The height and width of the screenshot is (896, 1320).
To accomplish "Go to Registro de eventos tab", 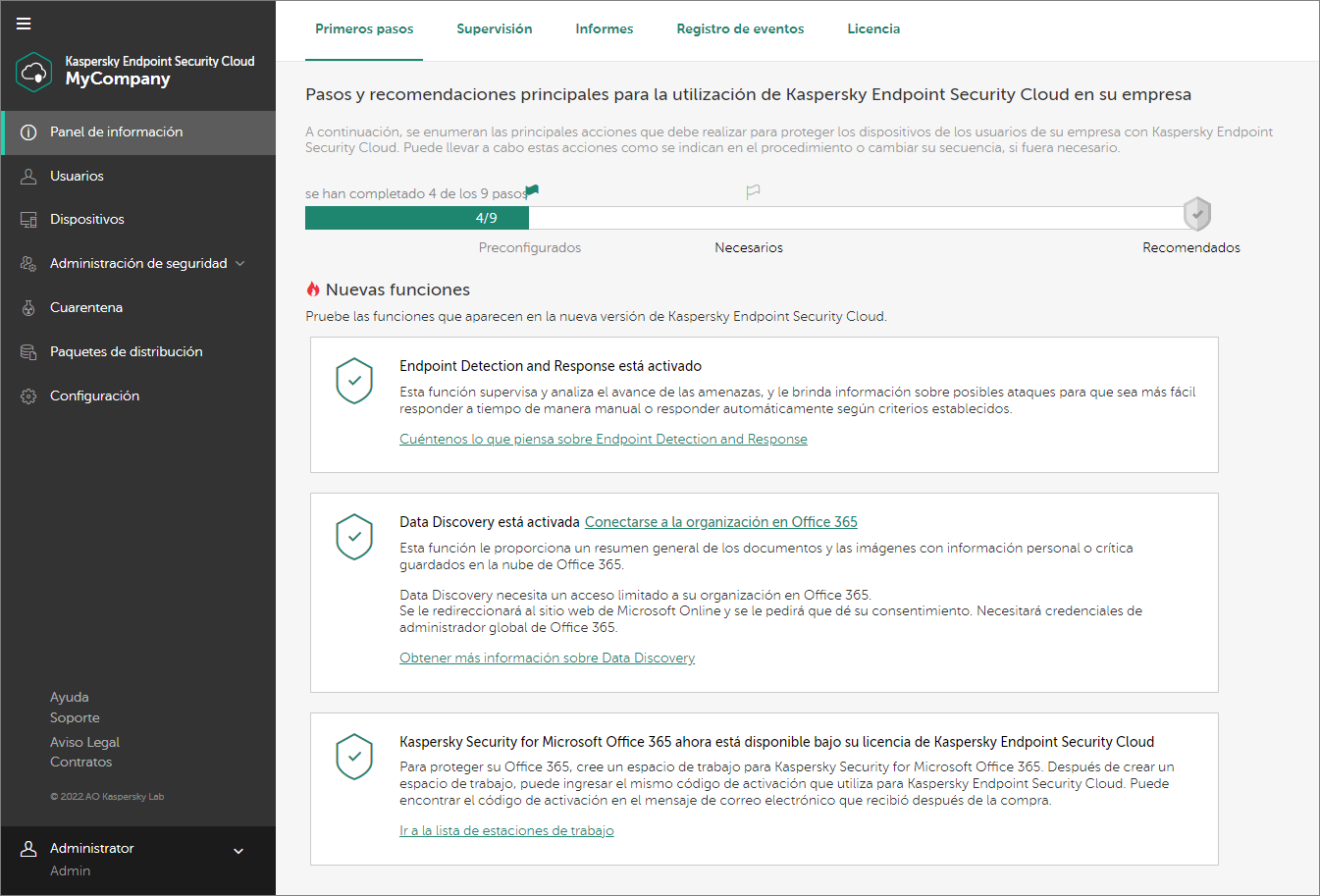I will (740, 29).
